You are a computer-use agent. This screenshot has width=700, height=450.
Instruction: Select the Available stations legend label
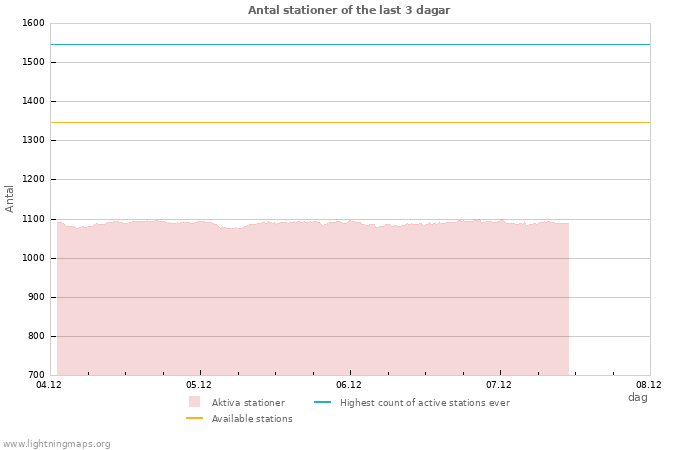point(252,419)
